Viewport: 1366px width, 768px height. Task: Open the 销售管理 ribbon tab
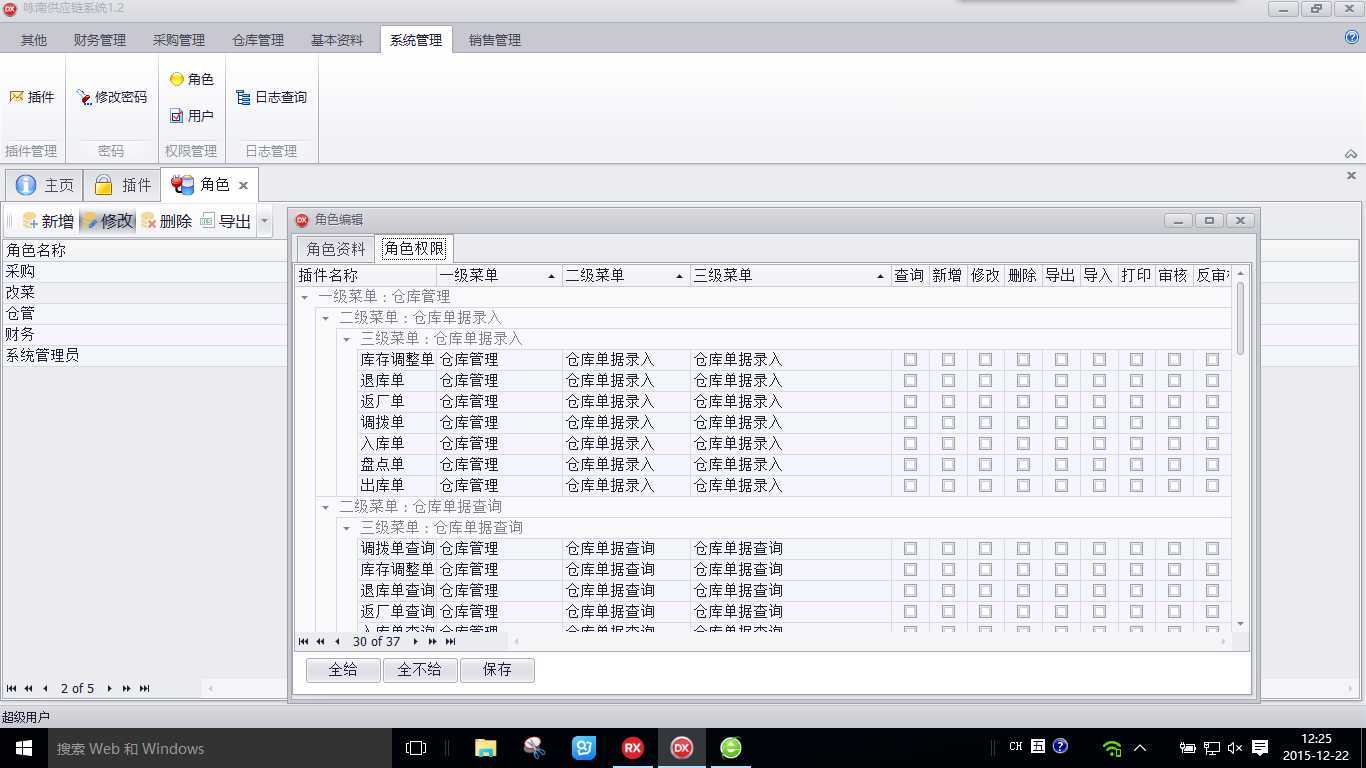(495, 40)
